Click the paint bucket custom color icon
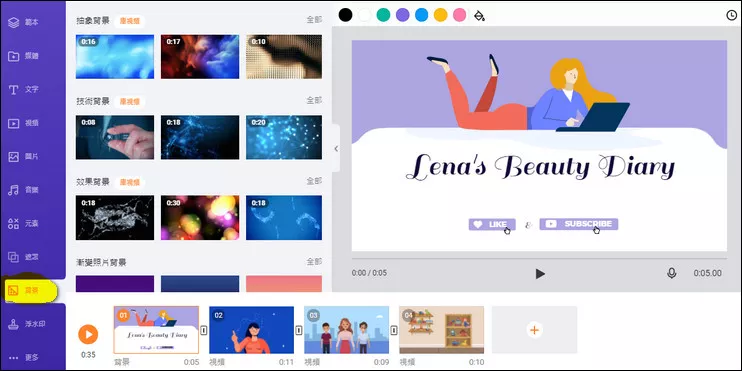 479,16
